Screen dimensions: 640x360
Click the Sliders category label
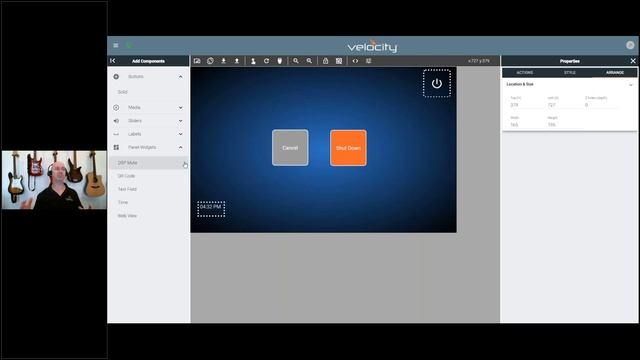pyautogui.click(x=135, y=121)
